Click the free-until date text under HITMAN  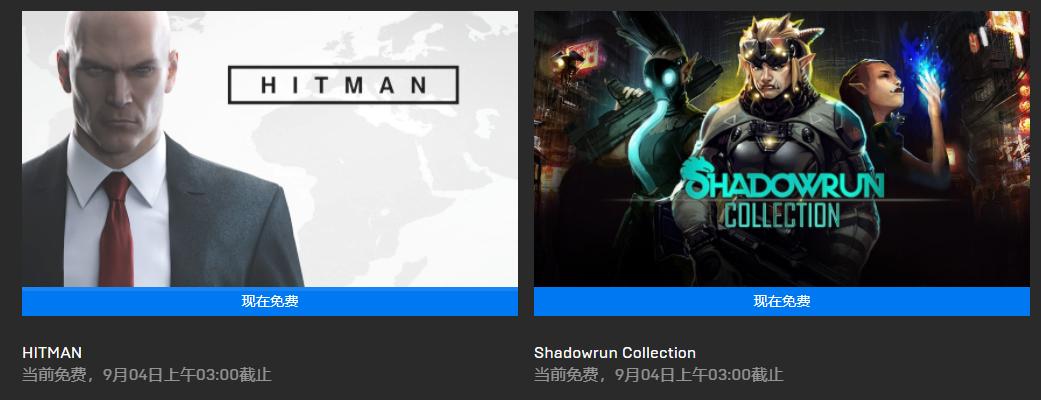click(x=146, y=375)
